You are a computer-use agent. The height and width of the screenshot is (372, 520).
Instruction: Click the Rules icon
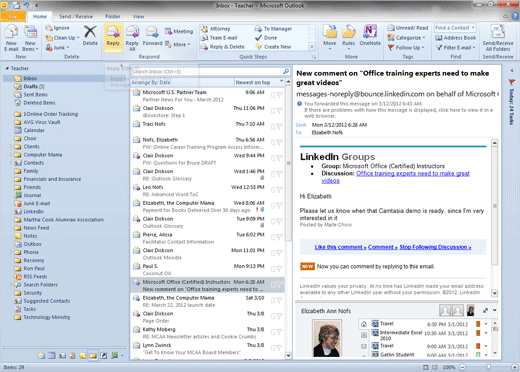click(x=349, y=32)
